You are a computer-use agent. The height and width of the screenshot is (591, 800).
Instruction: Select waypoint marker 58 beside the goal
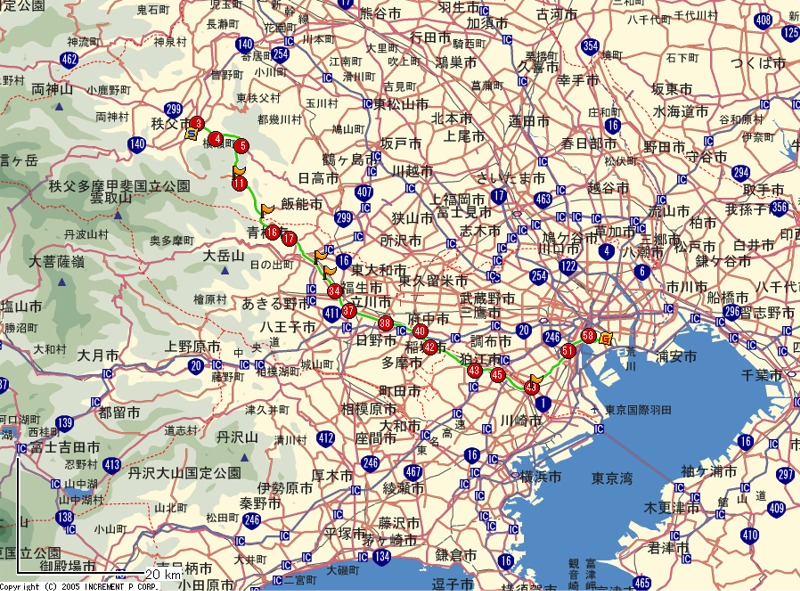click(x=588, y=335)
